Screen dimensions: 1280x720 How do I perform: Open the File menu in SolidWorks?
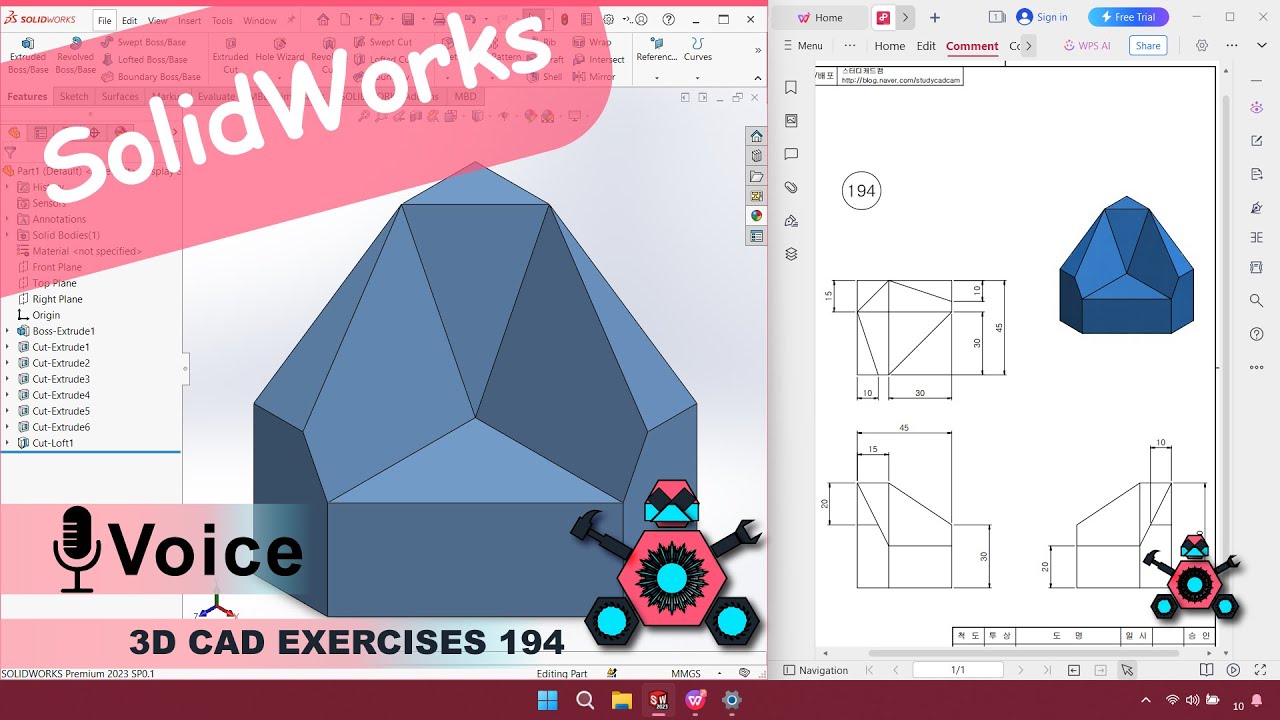[104, 20]
